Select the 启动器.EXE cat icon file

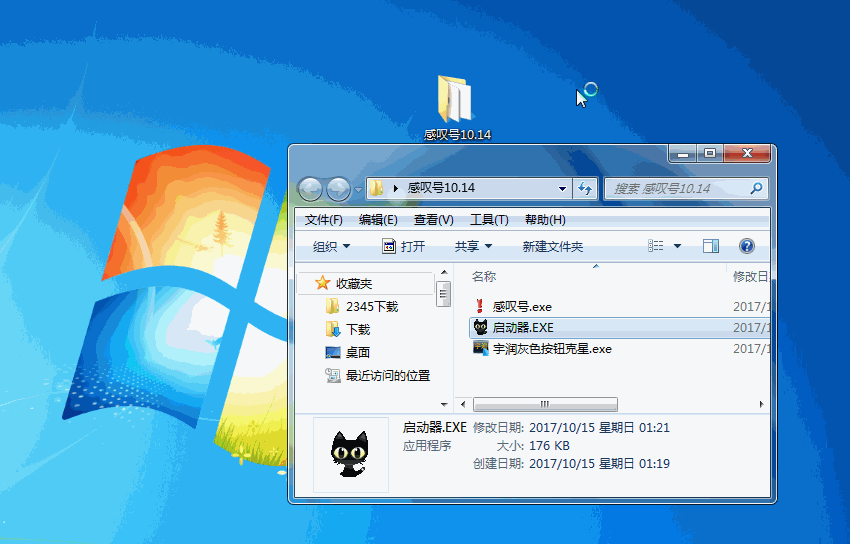coord(522,328)
